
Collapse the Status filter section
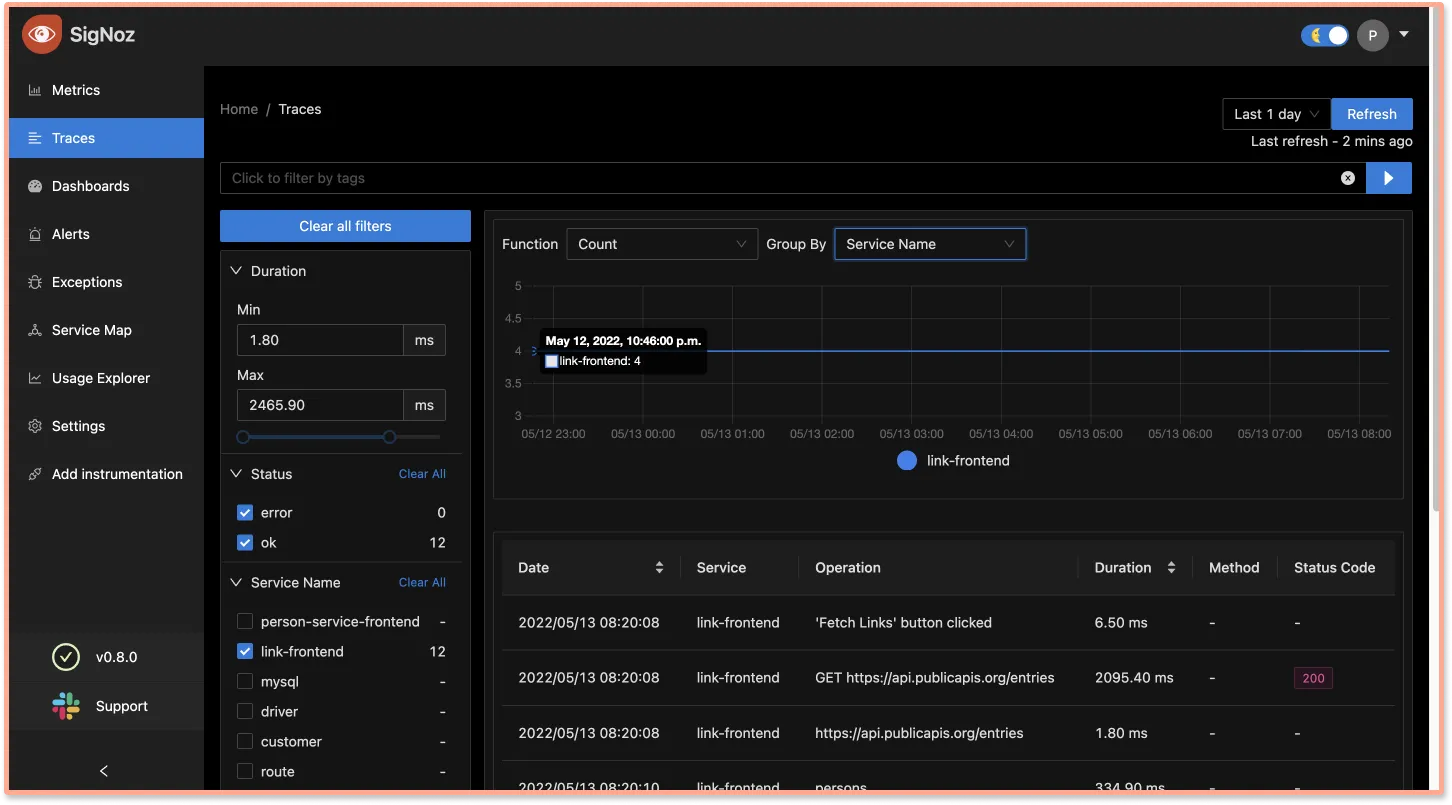pyautogui.click(x=237, y=474)
